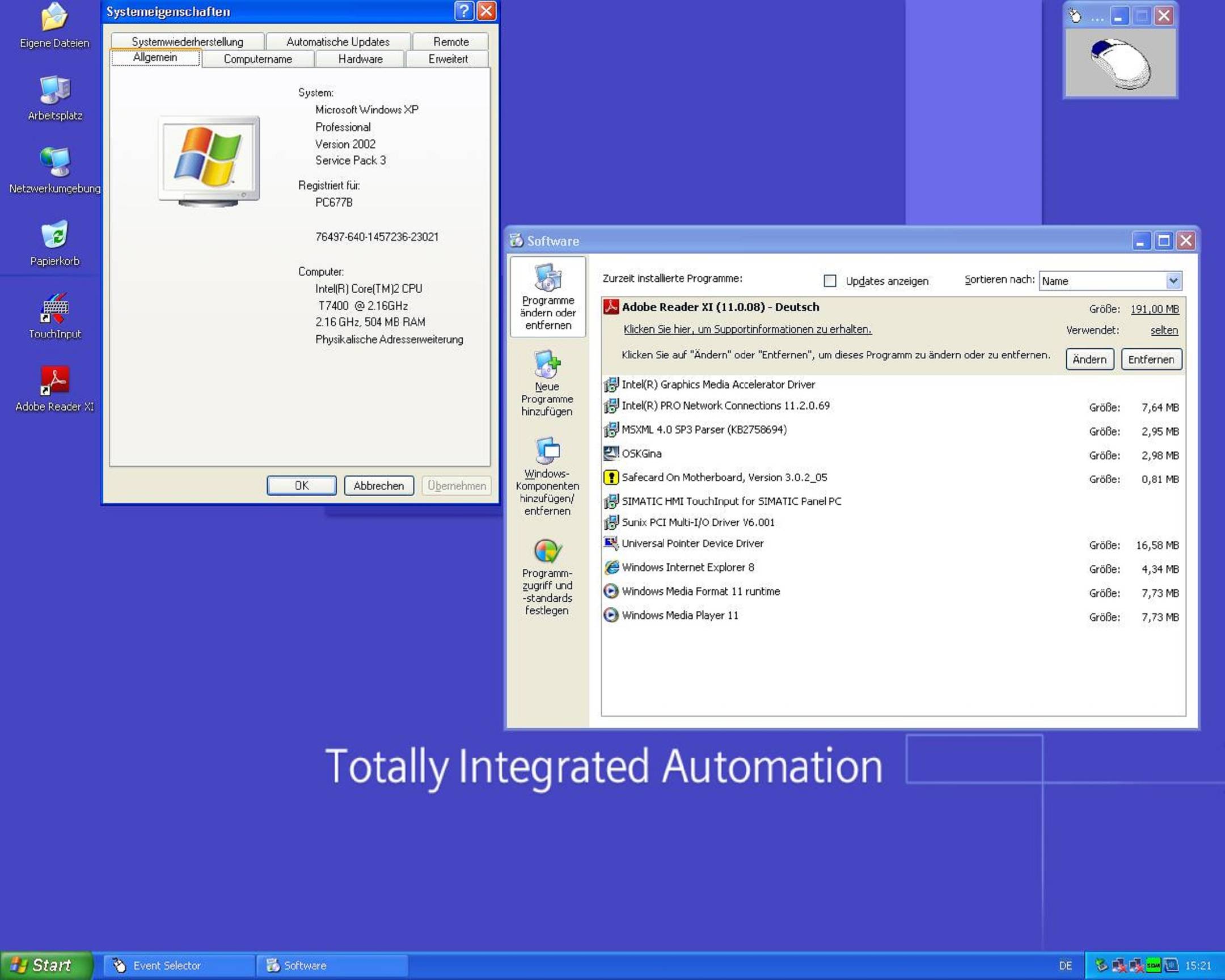Select 'SIMATIC HMI TouchInput for SIMATIC Panel PC' row
Image resolution: width=1225 pixels, height=980 pixels.
(893, 501)
